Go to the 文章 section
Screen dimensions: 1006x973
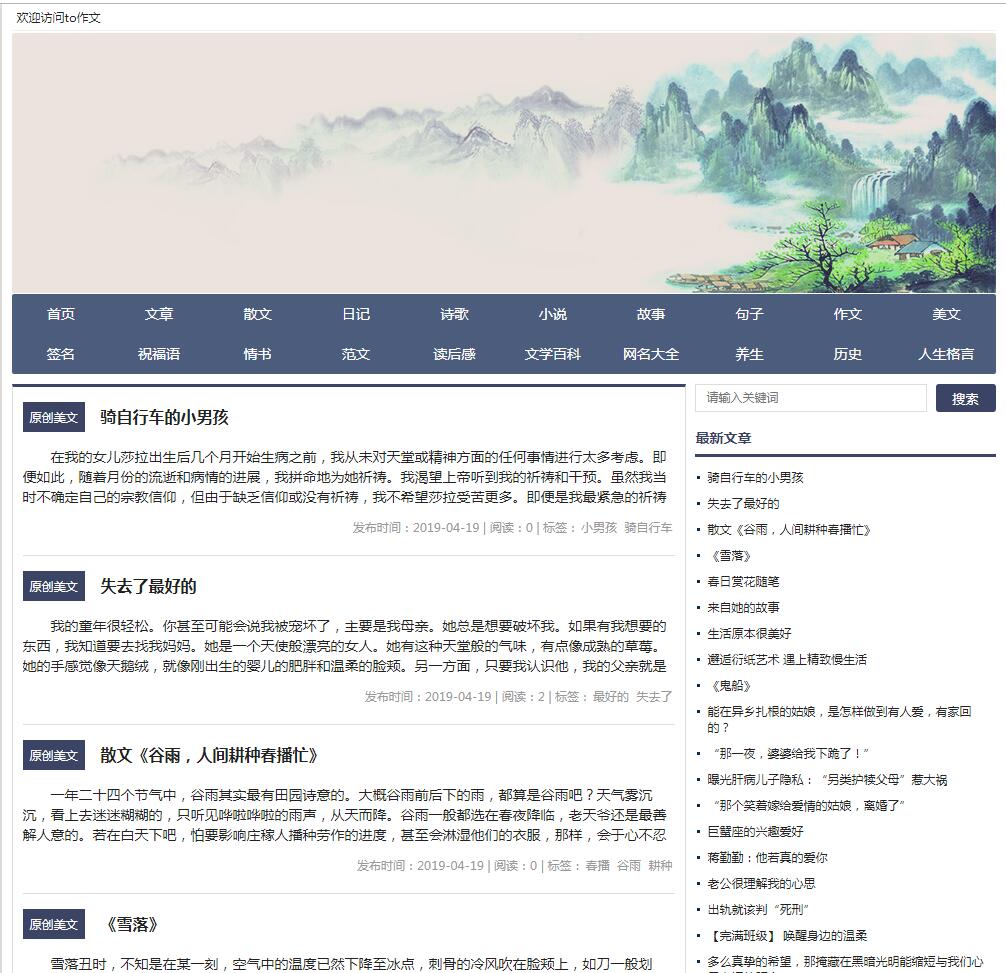point(159,314)
